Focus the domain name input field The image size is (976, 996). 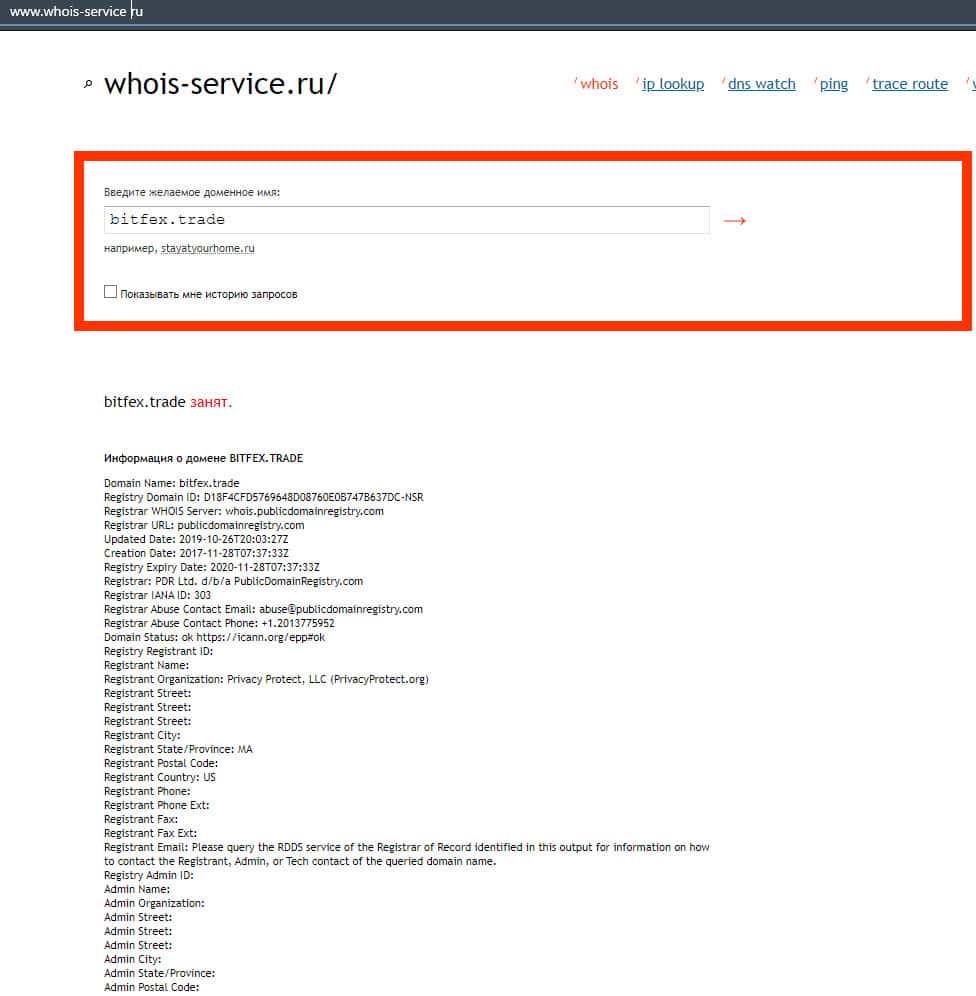tap(406, 220)
